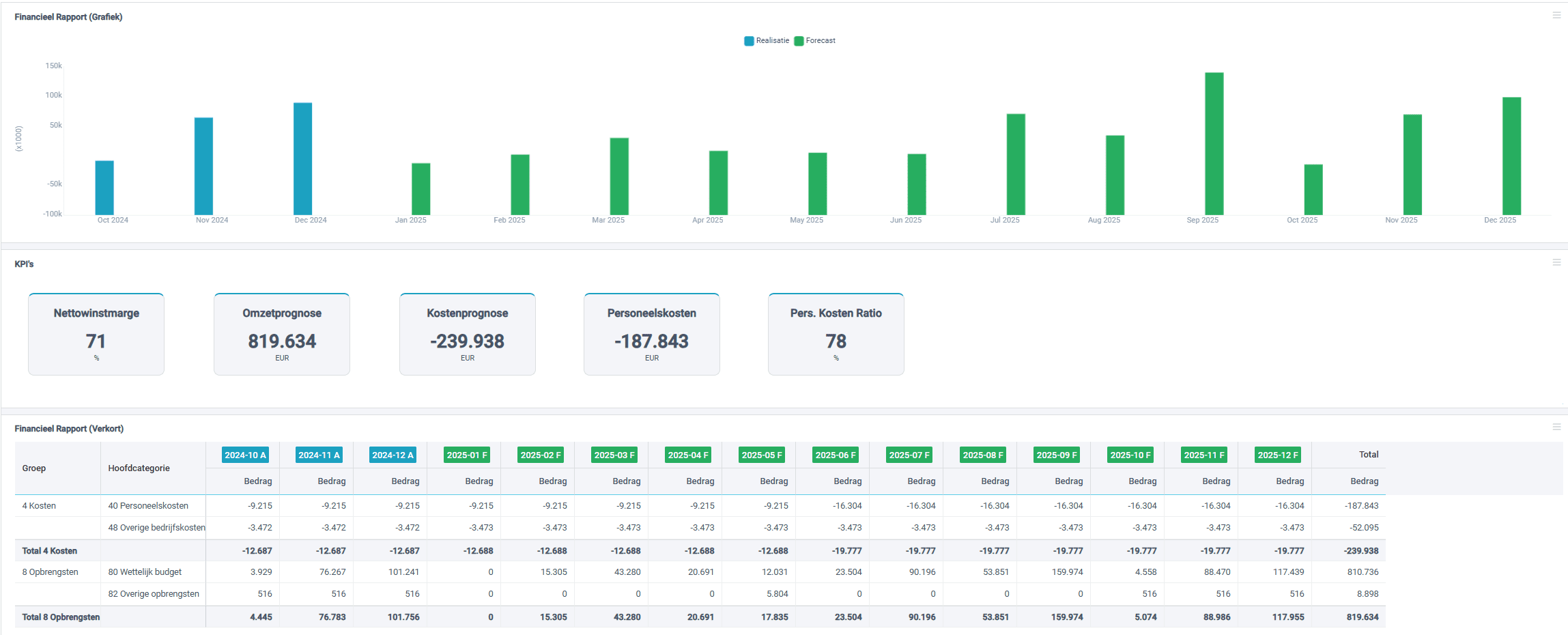The image size is (1568, 635).
Task: Click the 2024-10 A column badge
Action: pyautogui.click(x=245, y=455)
